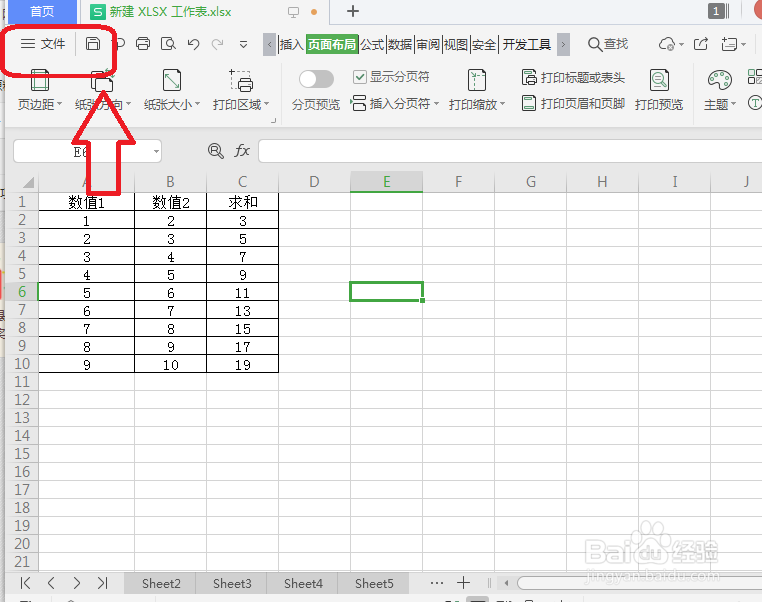Image resolution: width=762 pixels, height=602 pixels.
Task: Open the 打印缩放 print scaling dropdown
Action: pyautogui.click(x=477, y=90)
